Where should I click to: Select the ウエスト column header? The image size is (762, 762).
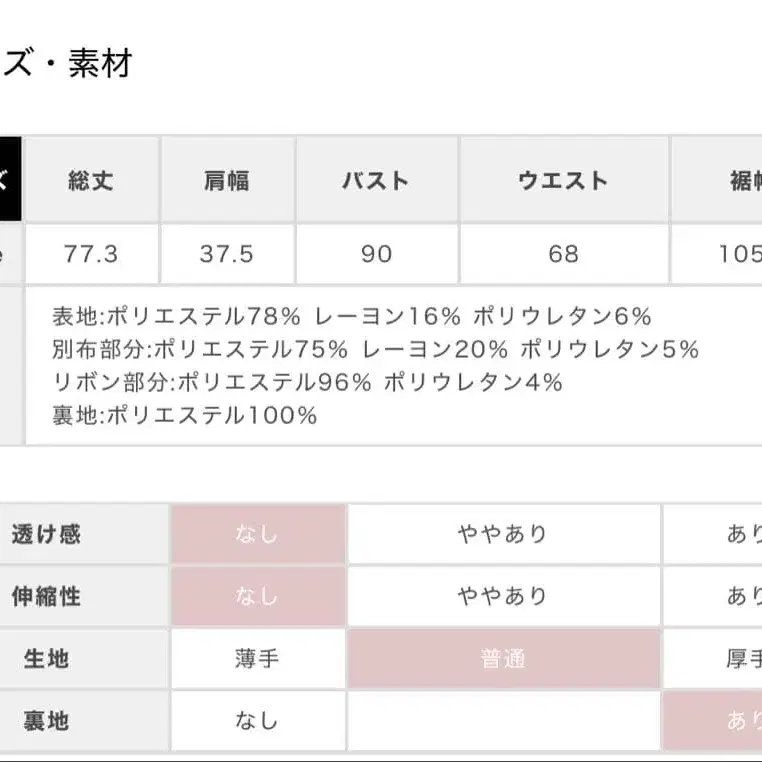pyautogui.click(x=563, y=181)
